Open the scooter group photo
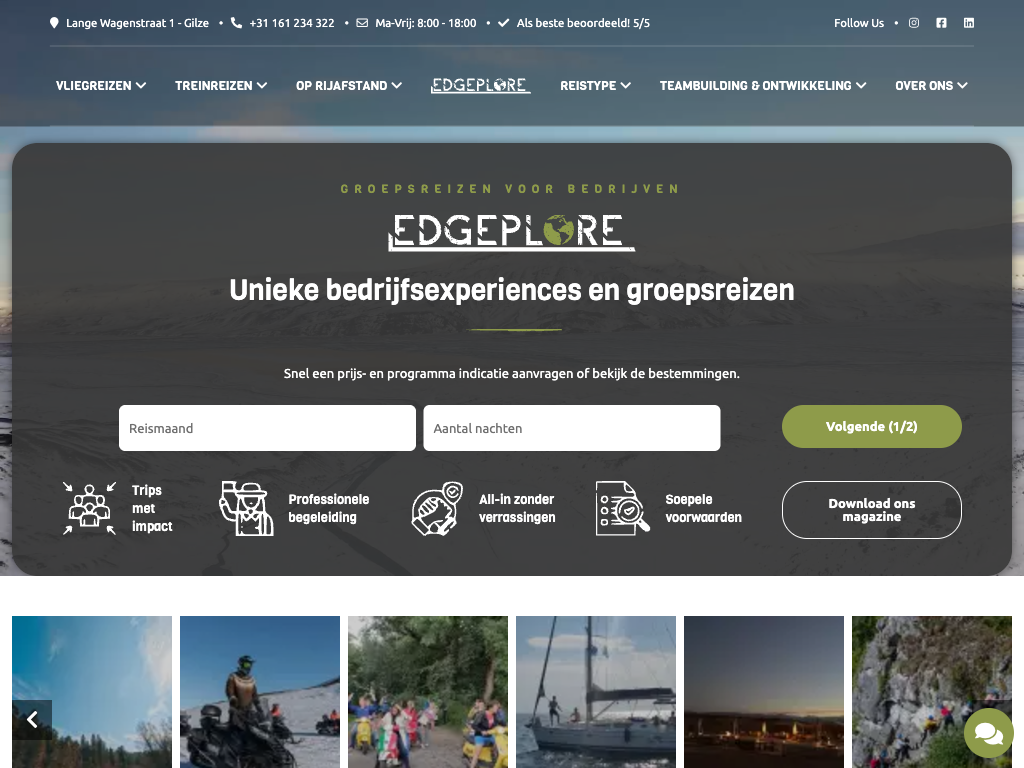 click(428, 692)
